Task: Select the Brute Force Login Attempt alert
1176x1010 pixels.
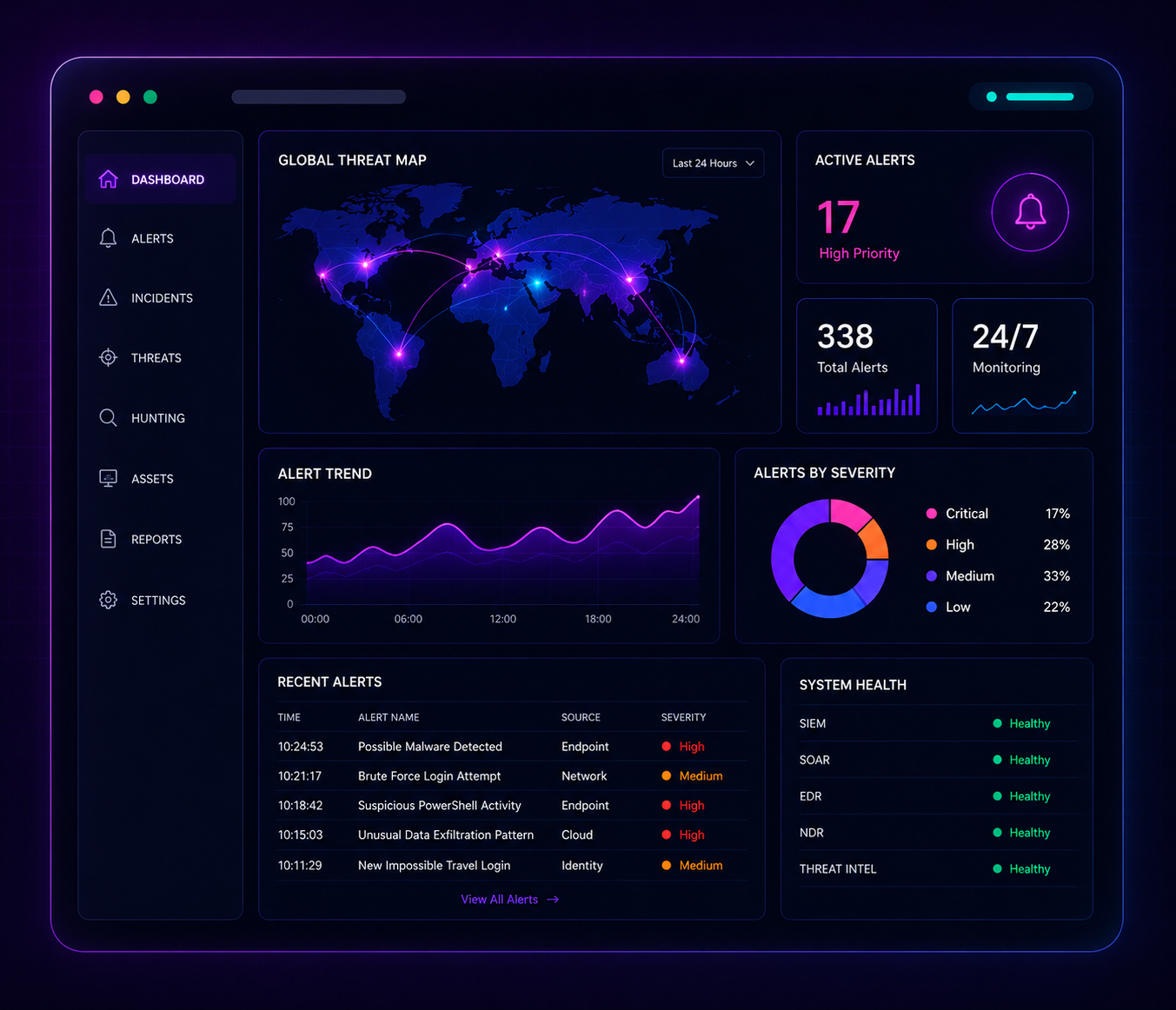Action: 512,776
